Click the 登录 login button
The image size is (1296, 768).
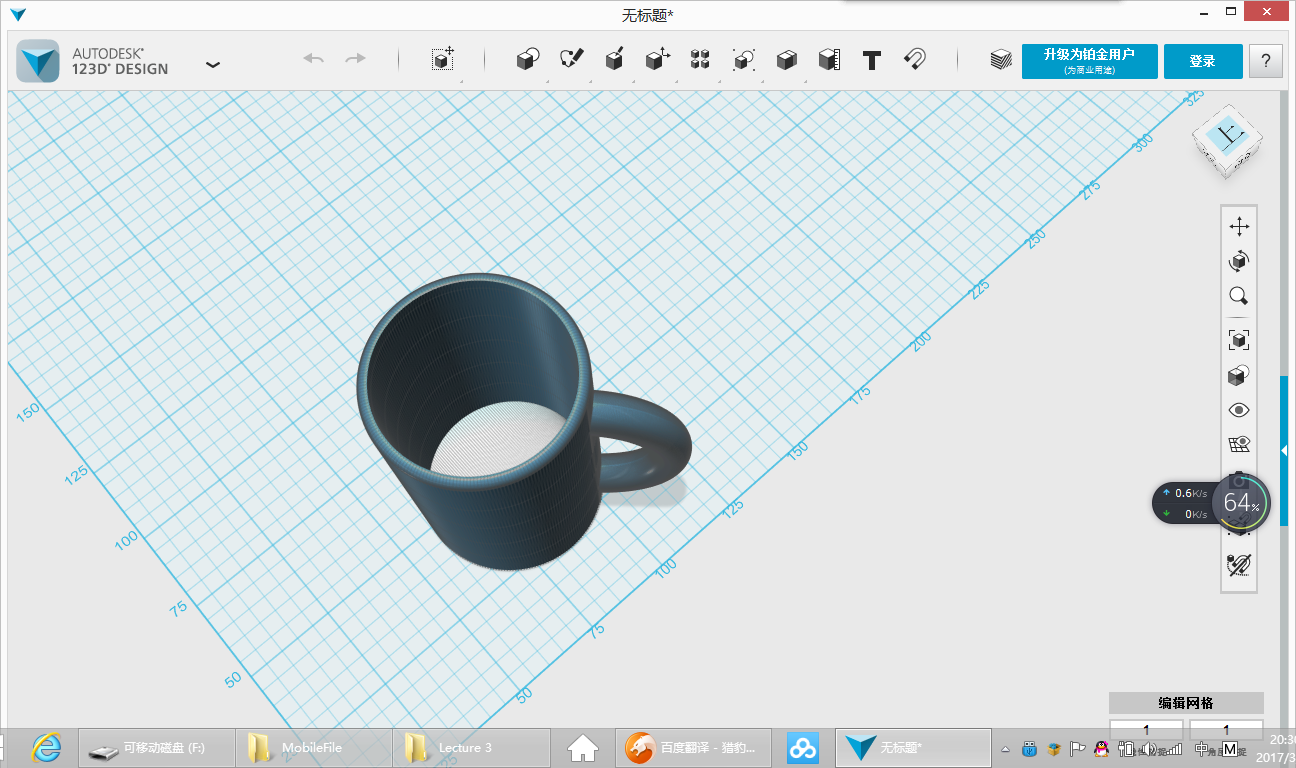(1203, 61)
